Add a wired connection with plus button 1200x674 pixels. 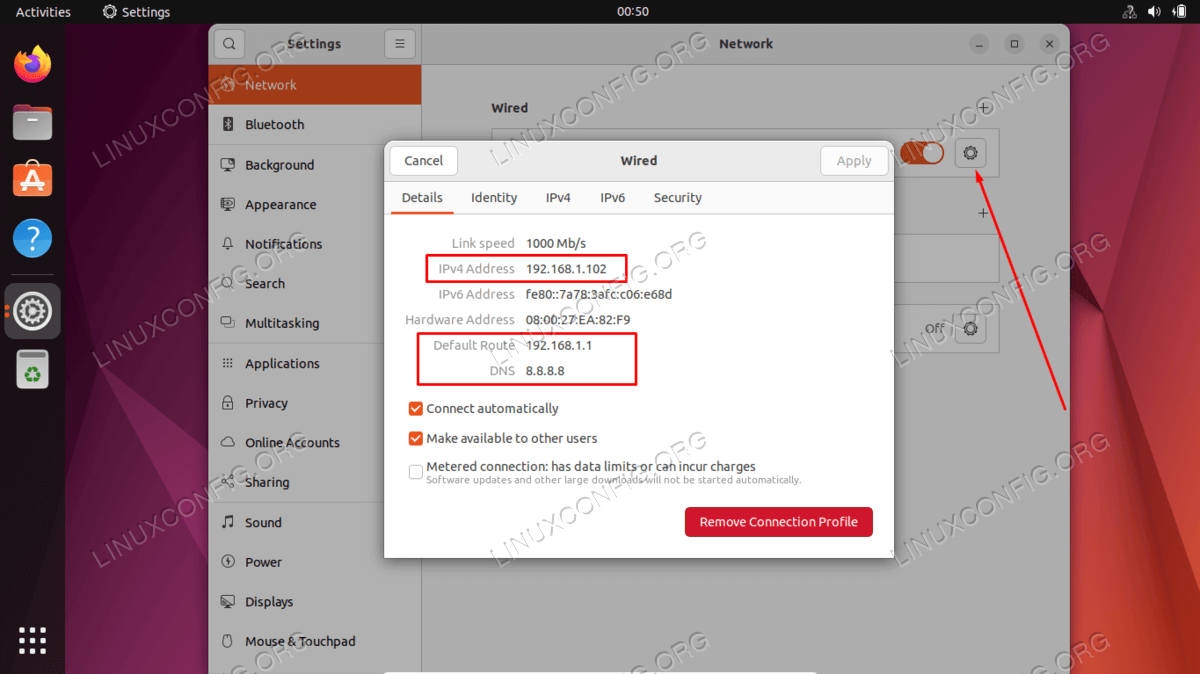click(x=984, y=107)
